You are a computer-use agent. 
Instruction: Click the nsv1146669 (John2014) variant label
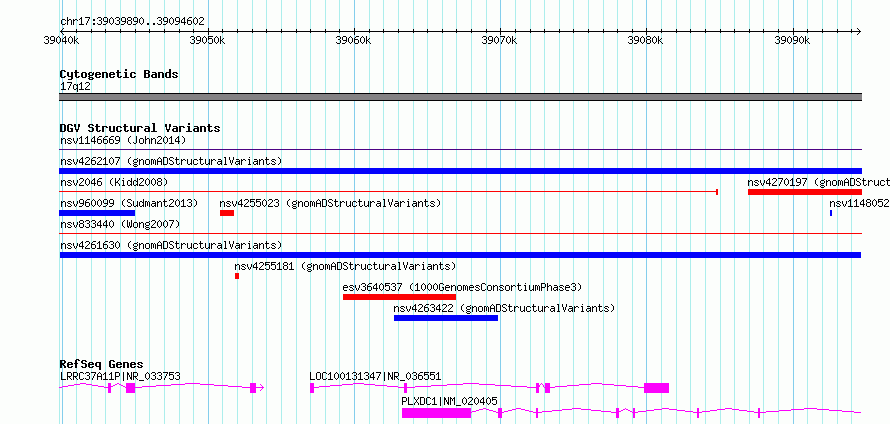click(x=123, y=140)
